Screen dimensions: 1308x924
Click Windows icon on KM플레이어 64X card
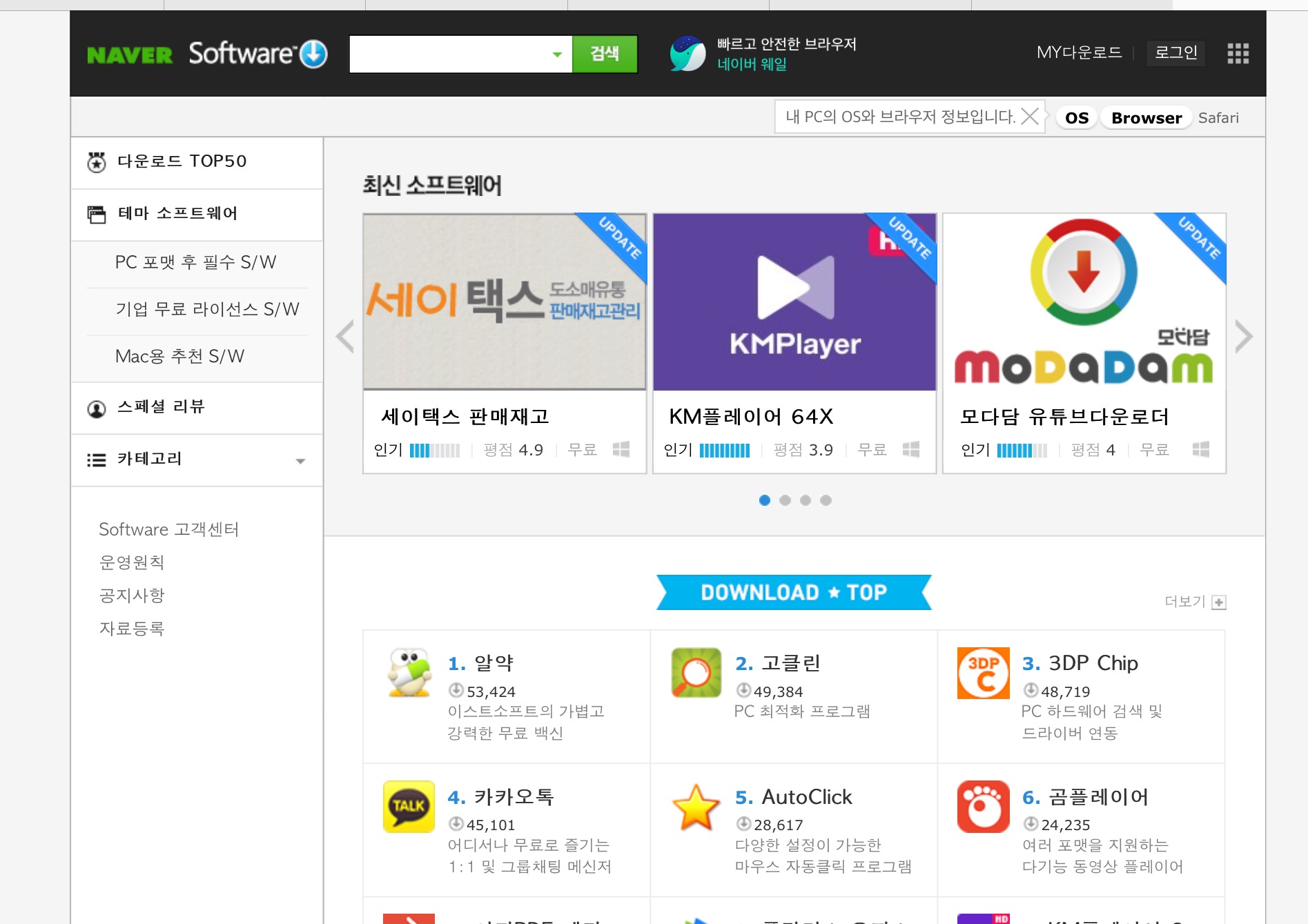pos(911,449)
